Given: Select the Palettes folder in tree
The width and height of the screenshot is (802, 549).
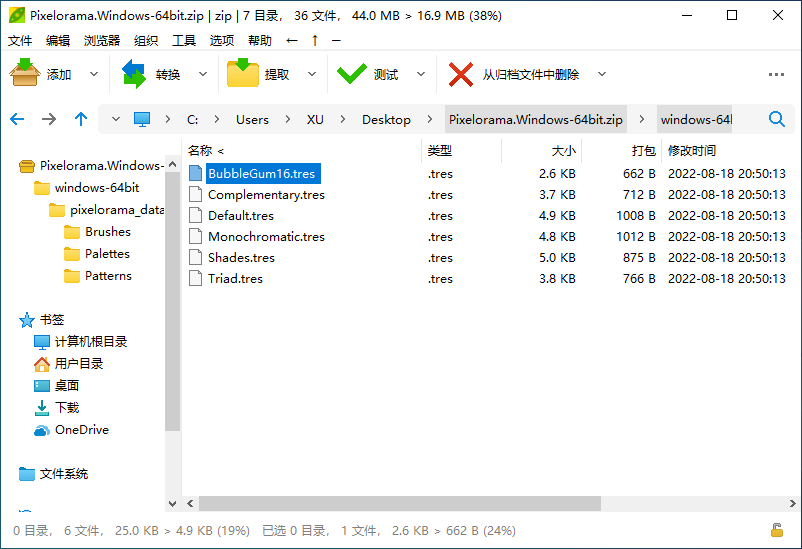Looking at the screenshot, I should click(107, 254).
